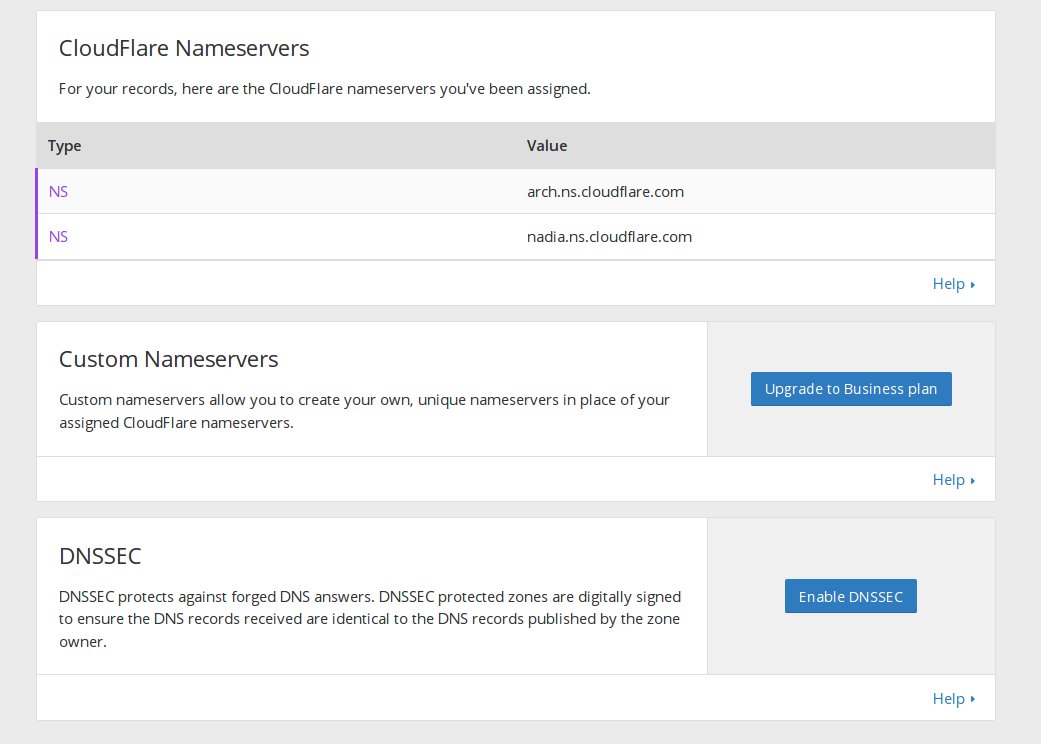The height and width of the screenshot is (744, 1041).
Task: Click NS type in nadia.ns.cloudflare.com row
Action: 58,237
